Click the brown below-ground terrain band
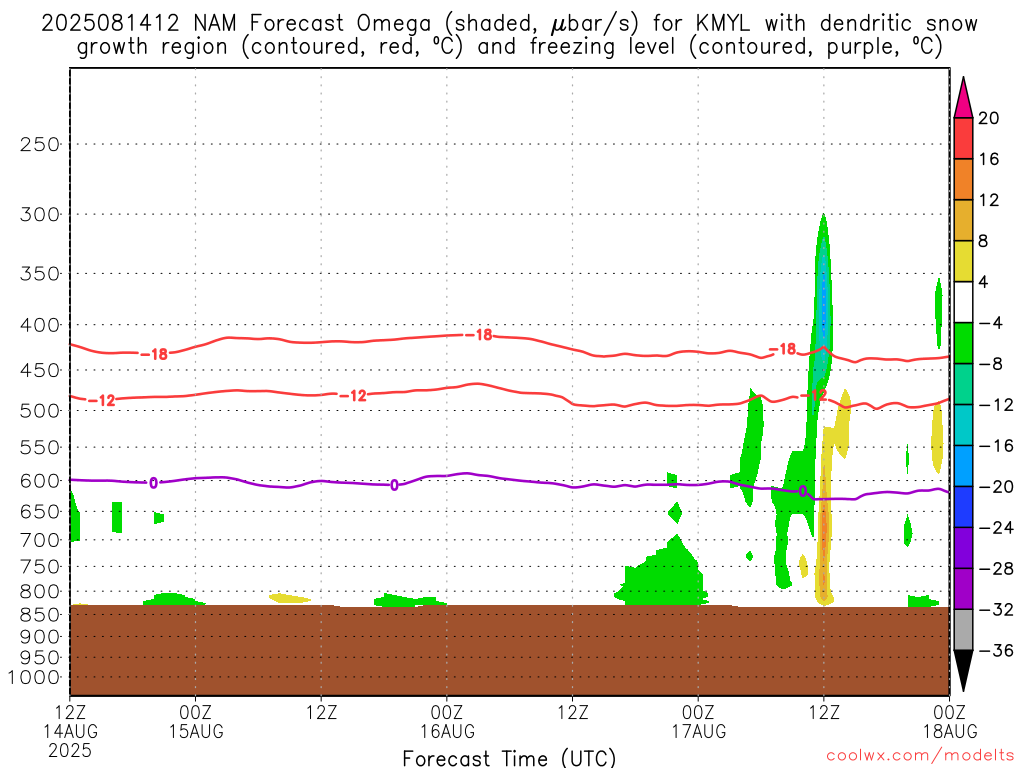 click(509, 650)
